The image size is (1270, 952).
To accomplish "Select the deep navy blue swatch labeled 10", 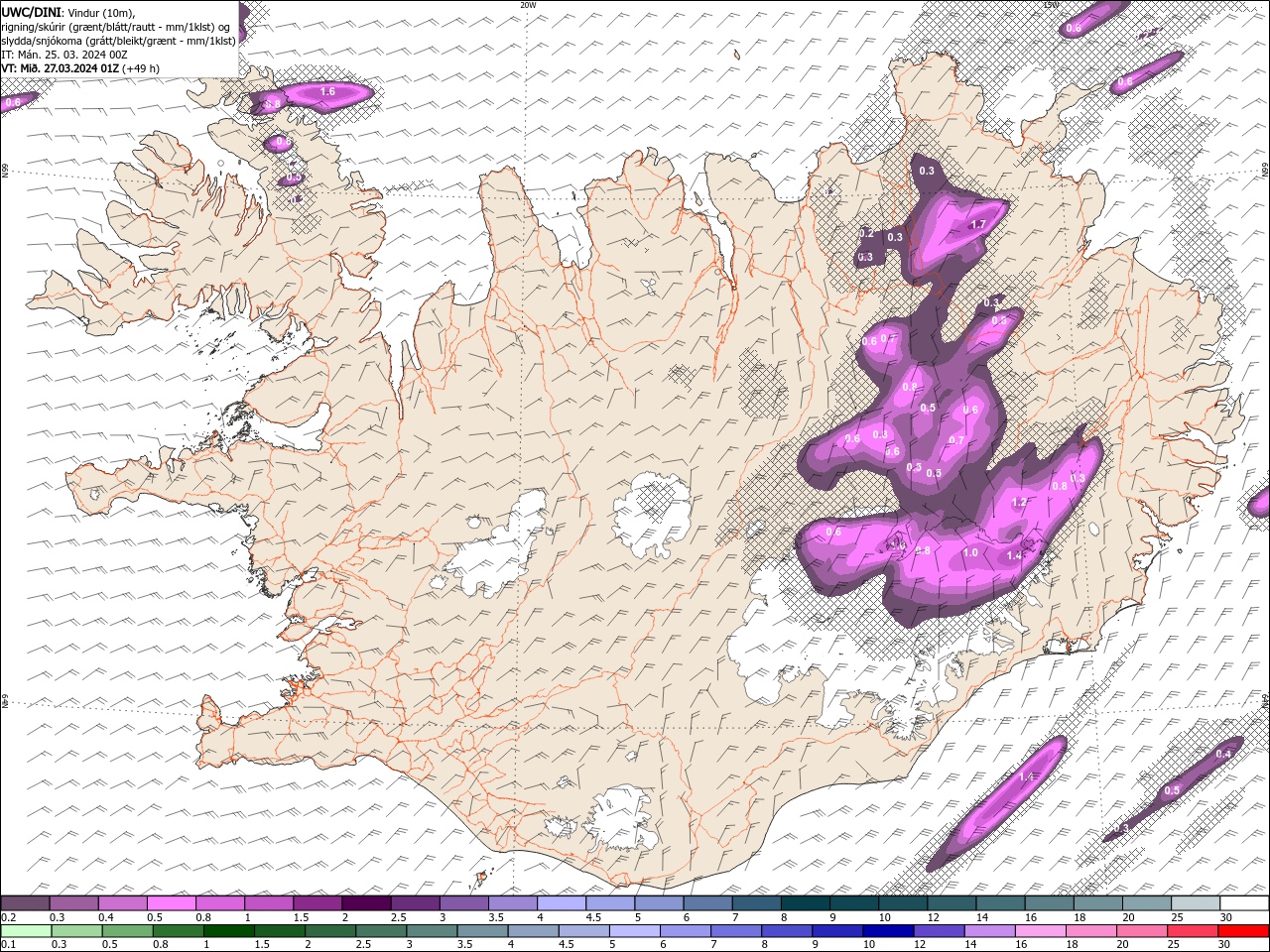I will (888, 931).
